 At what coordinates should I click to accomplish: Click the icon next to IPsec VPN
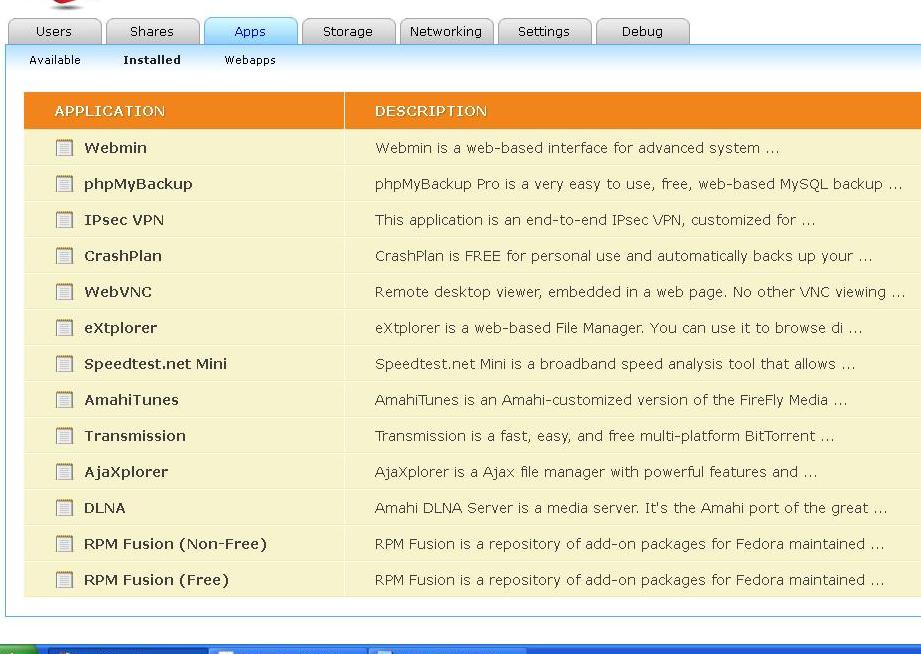coord(65,220)
